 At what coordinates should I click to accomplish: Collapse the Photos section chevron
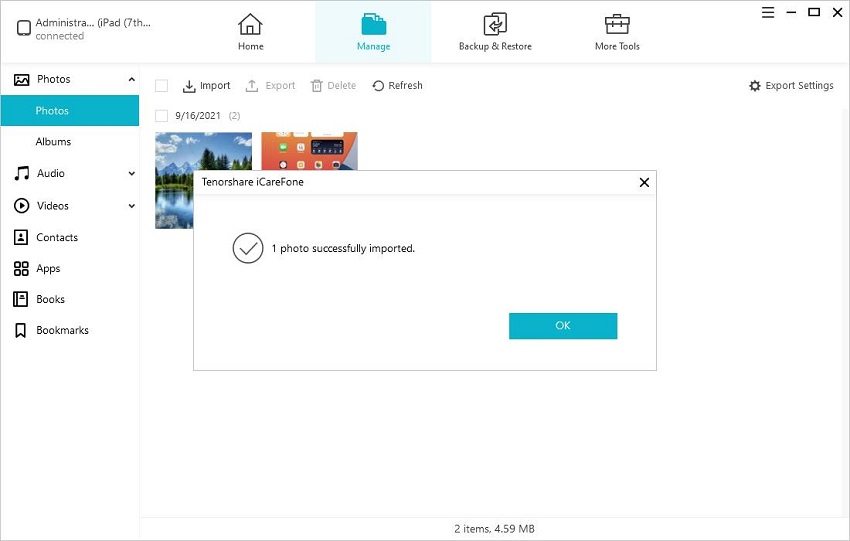tap(131, 79)
